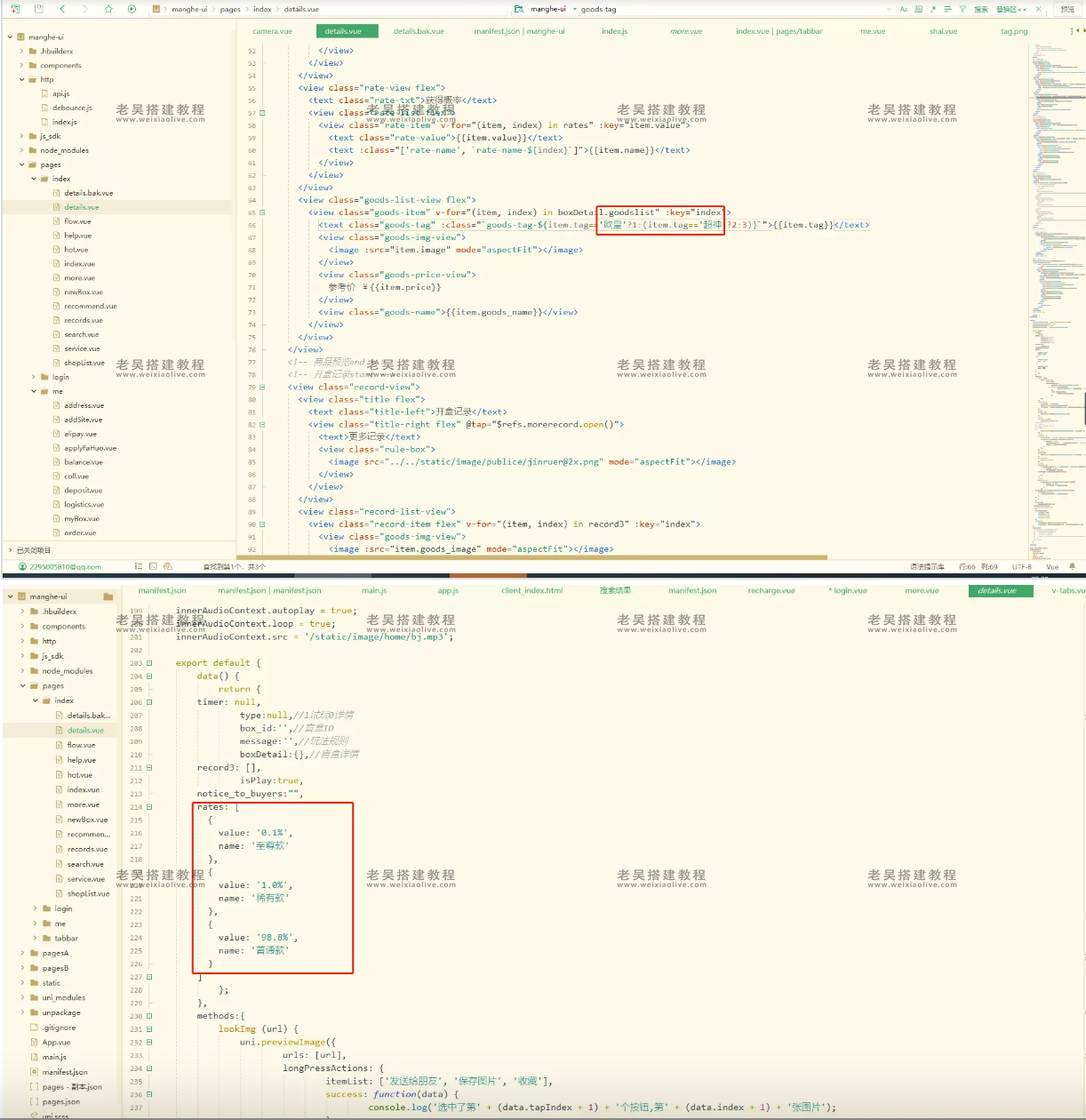Click the filter funnel icon in search bar
This screenshot has height=1120, width=1086.
962,9
